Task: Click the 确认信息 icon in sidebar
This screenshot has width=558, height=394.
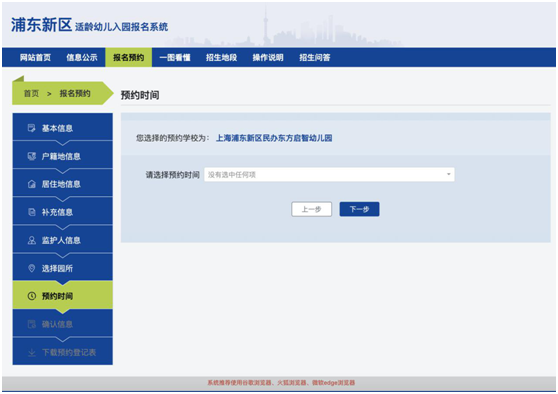Action: tap(32, 324)
